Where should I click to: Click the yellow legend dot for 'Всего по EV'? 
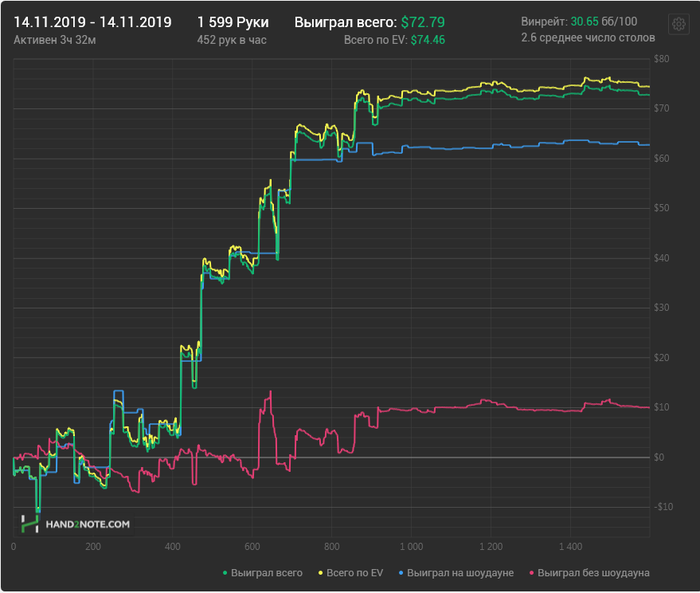coord(321,573)
